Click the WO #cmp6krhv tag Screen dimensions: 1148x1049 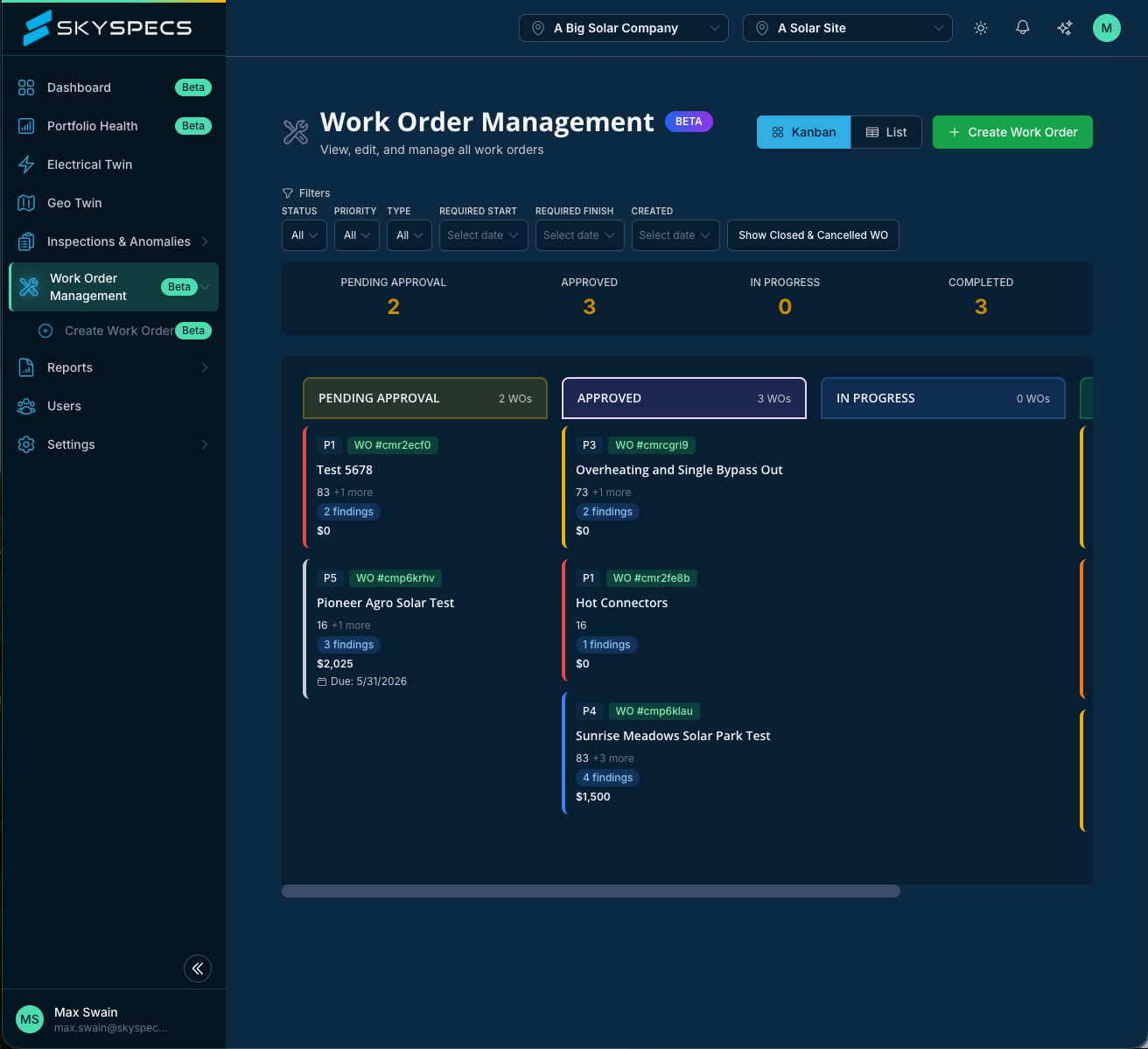[395, 578]
